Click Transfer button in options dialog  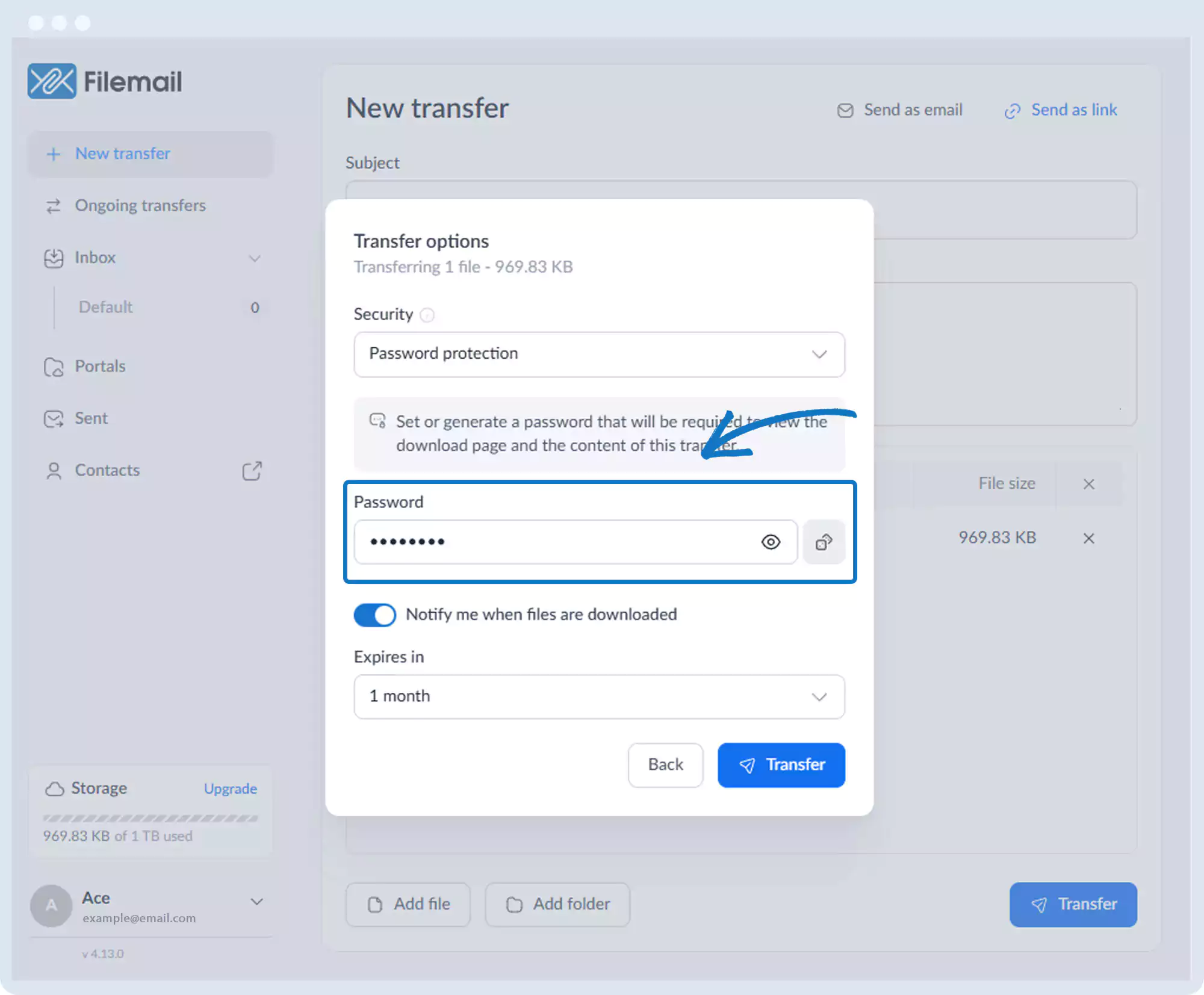pos(781,764)
